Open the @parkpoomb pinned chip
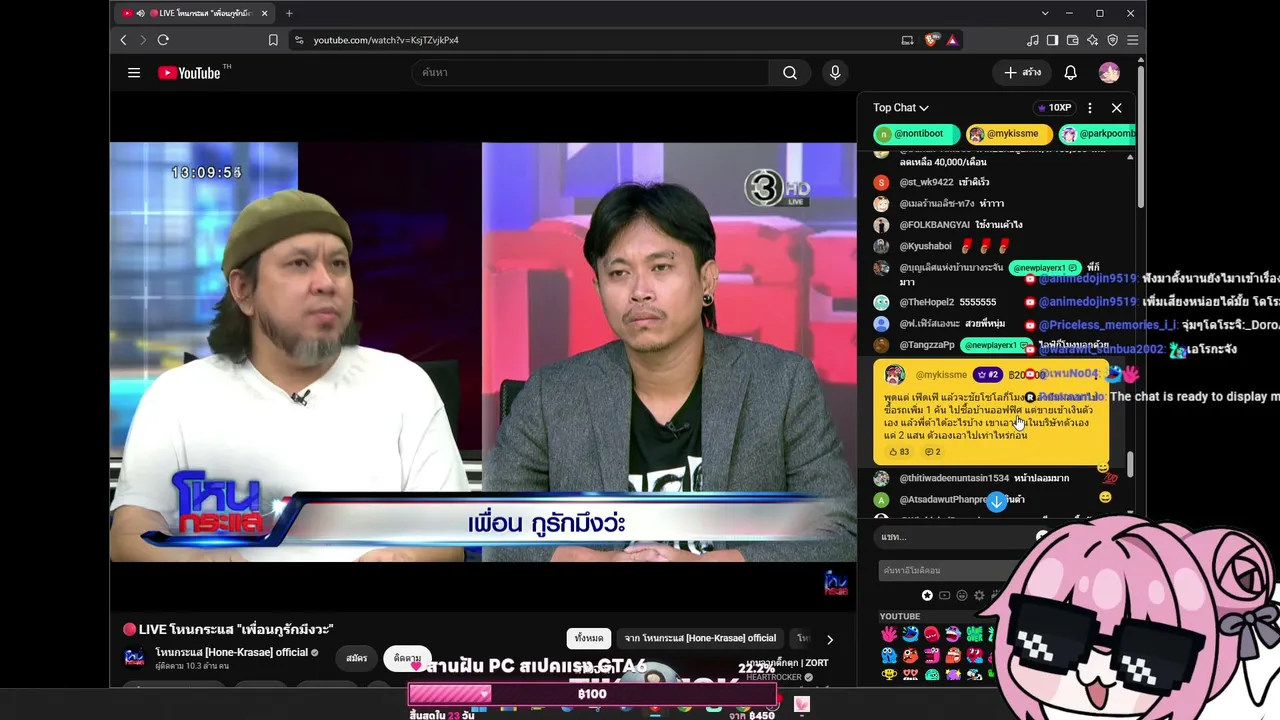Viewport: 1280px width, 720px height. point(1098,134)
